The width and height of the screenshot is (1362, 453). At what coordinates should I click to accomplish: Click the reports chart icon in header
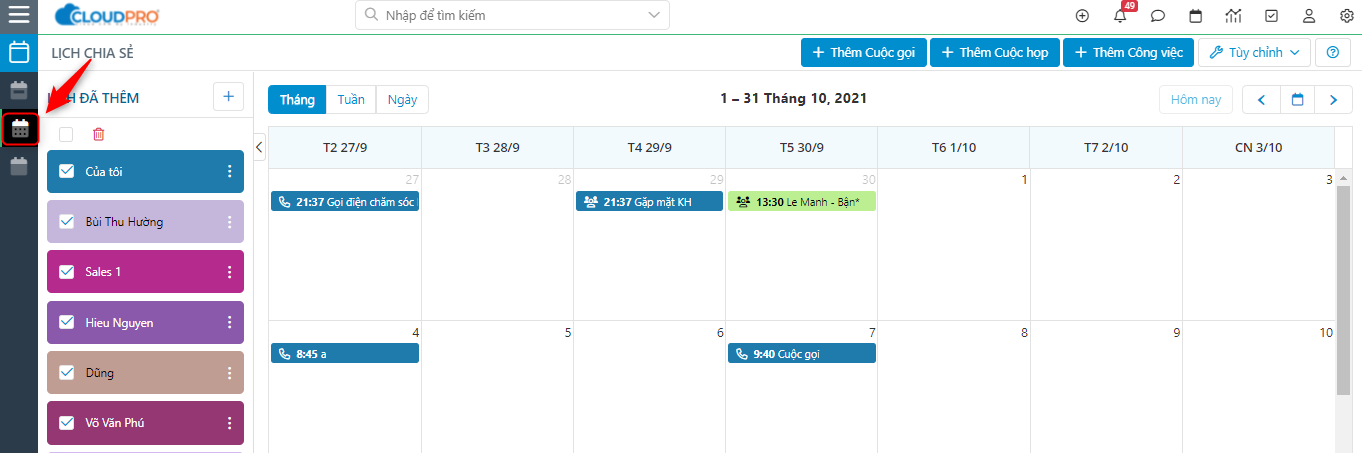[x=1233, y=16]
